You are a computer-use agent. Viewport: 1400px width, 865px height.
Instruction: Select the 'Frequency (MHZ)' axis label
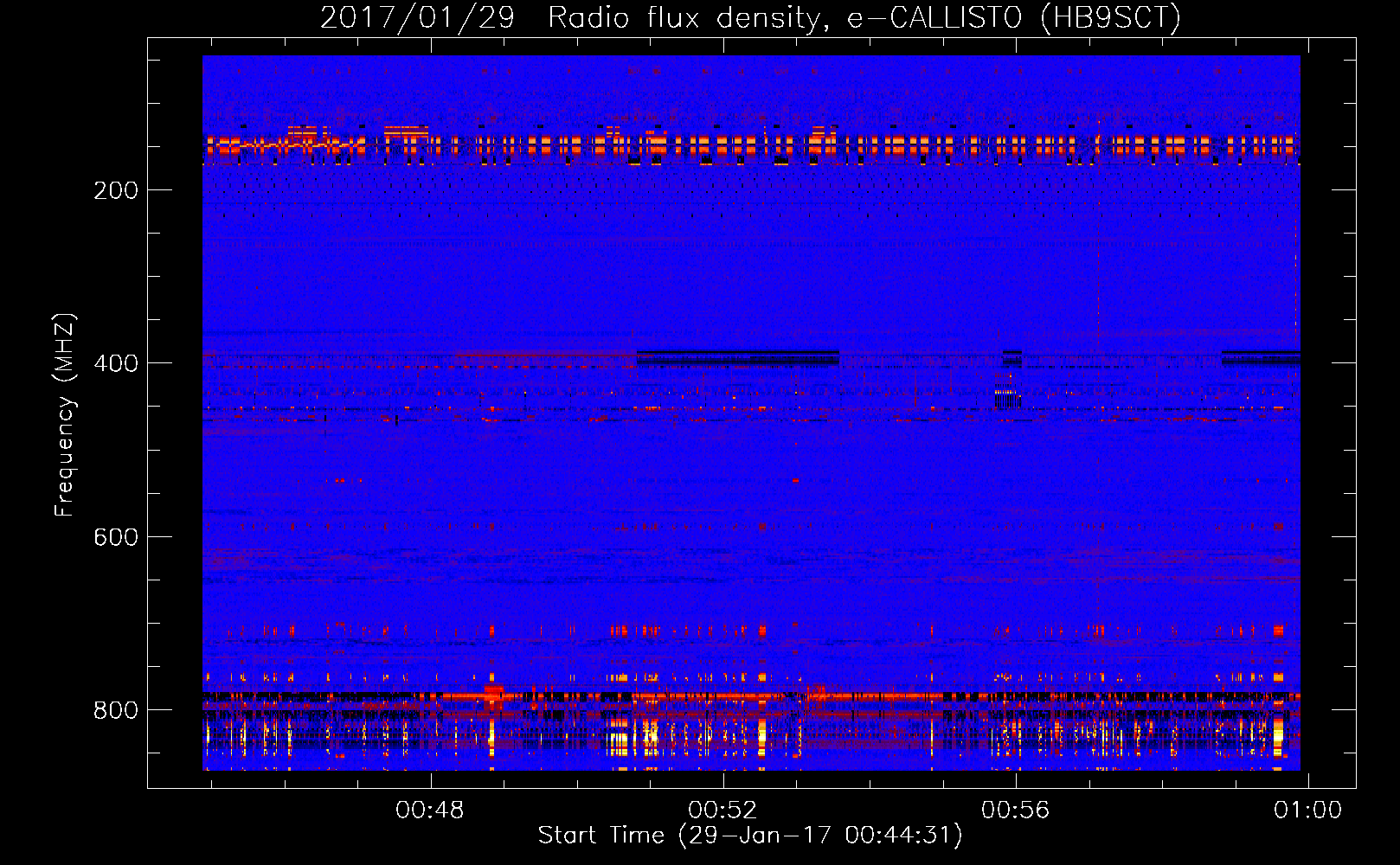(x=65, y=415)
